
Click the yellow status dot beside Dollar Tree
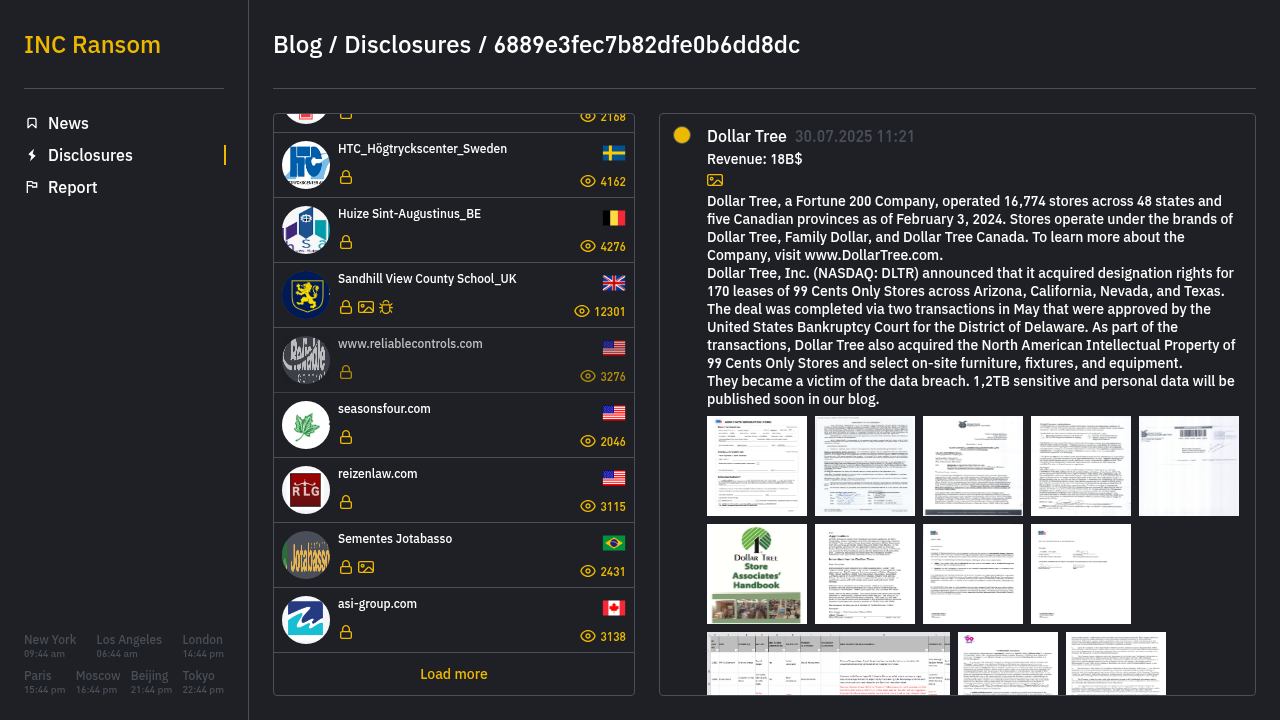(x=682, y=135)
